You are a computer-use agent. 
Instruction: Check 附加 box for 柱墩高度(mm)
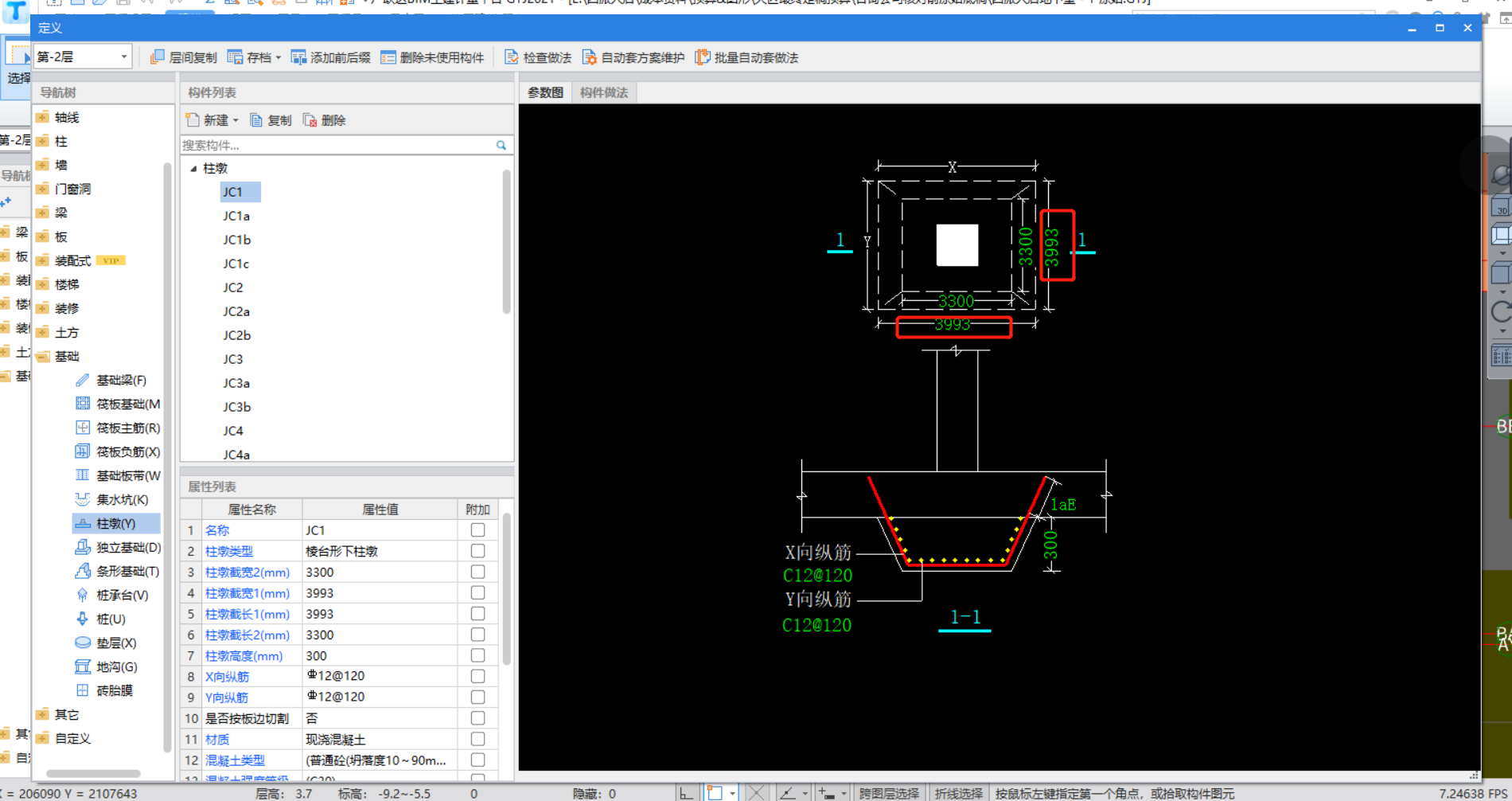(477, 655)
